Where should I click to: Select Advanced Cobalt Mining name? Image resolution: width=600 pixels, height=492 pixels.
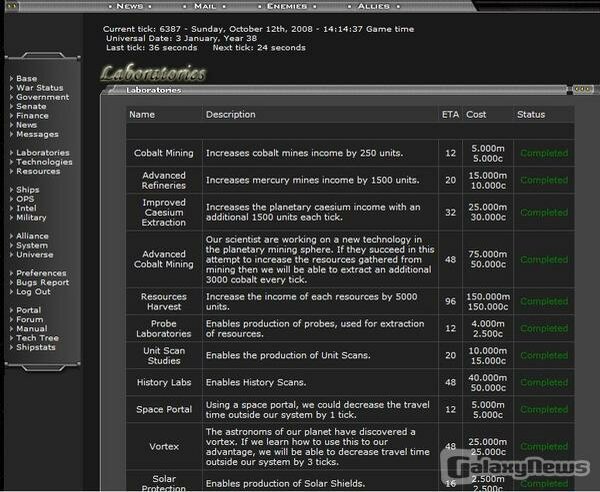[x=164, y=259]
